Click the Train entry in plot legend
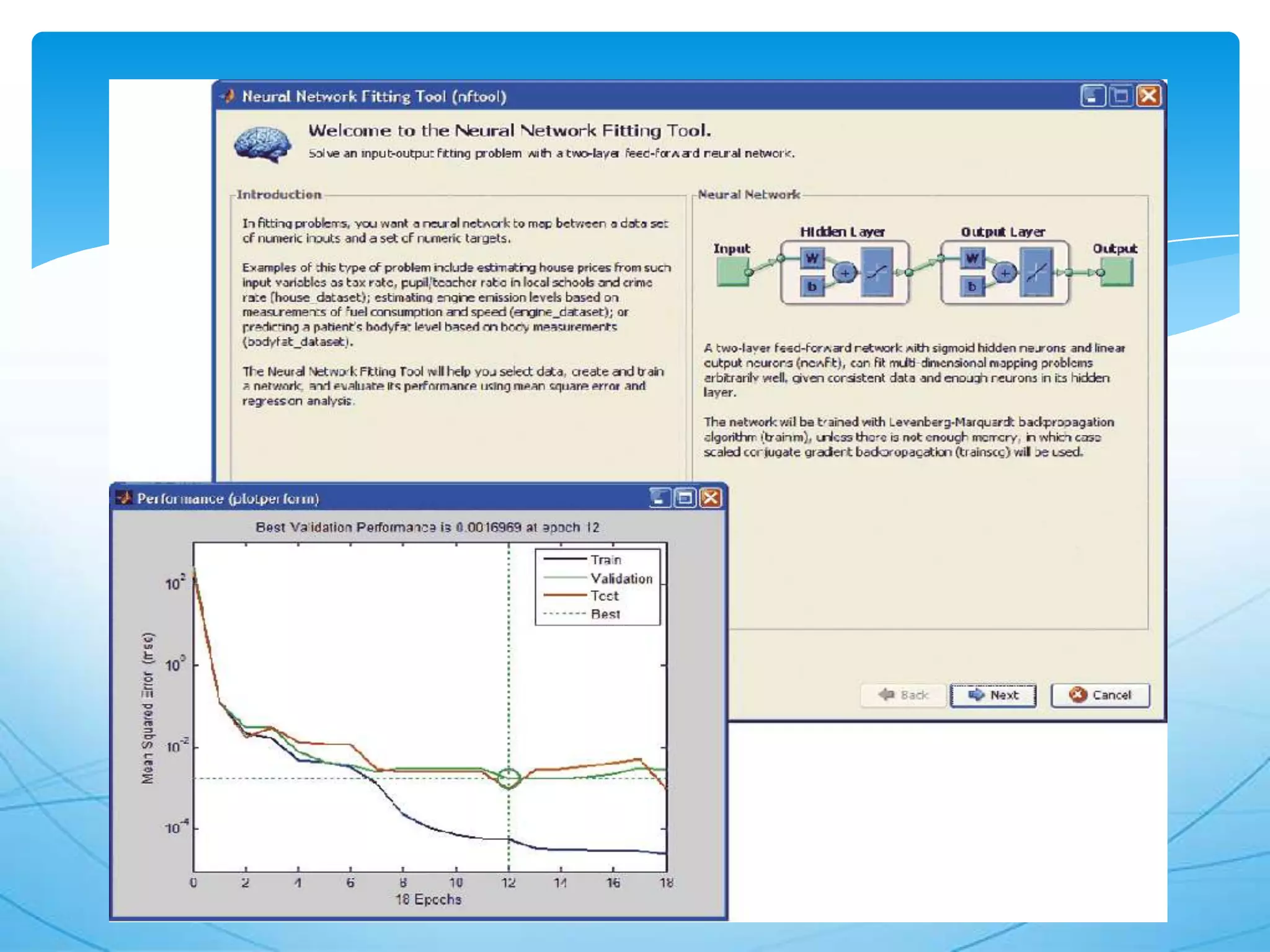 point(605,560)
